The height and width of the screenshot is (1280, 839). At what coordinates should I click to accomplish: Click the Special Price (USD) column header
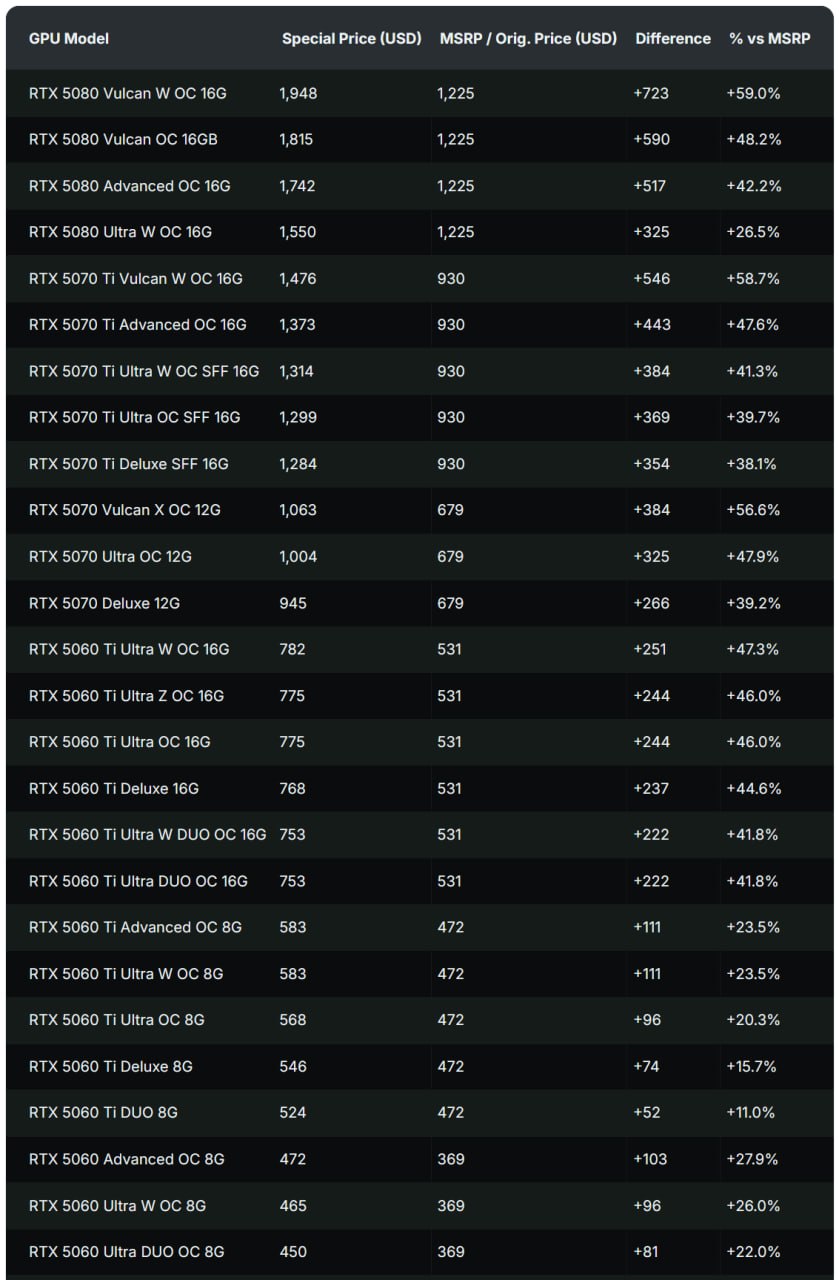tap(351, 39)
